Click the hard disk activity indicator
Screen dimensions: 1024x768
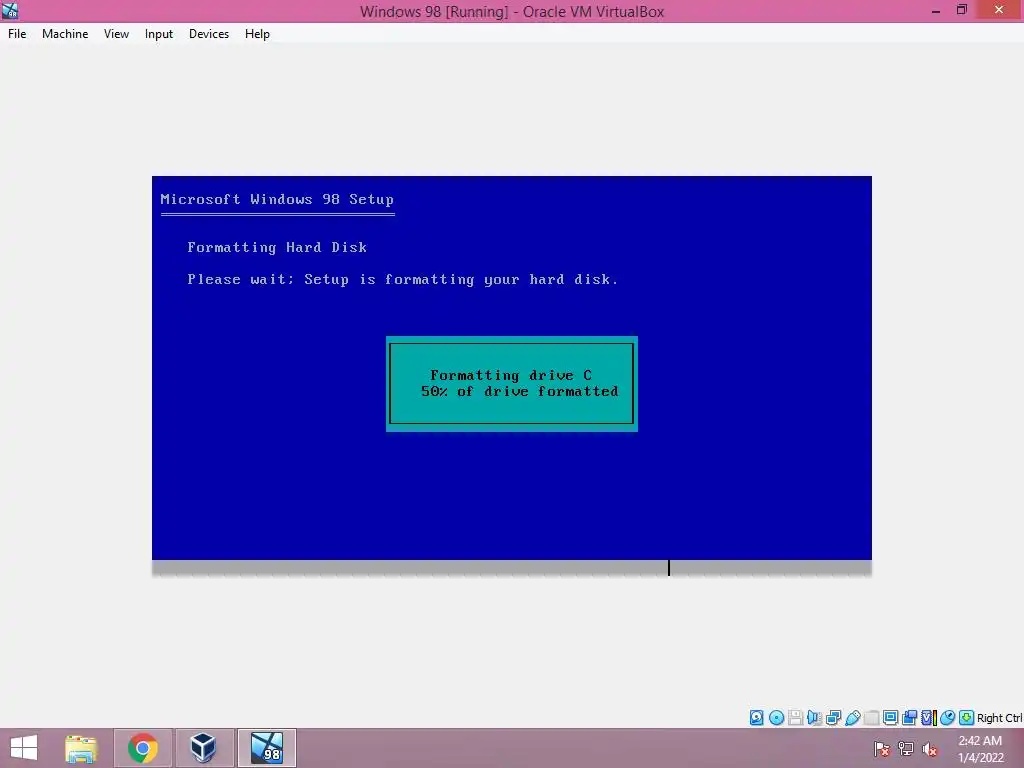point(756,718)
